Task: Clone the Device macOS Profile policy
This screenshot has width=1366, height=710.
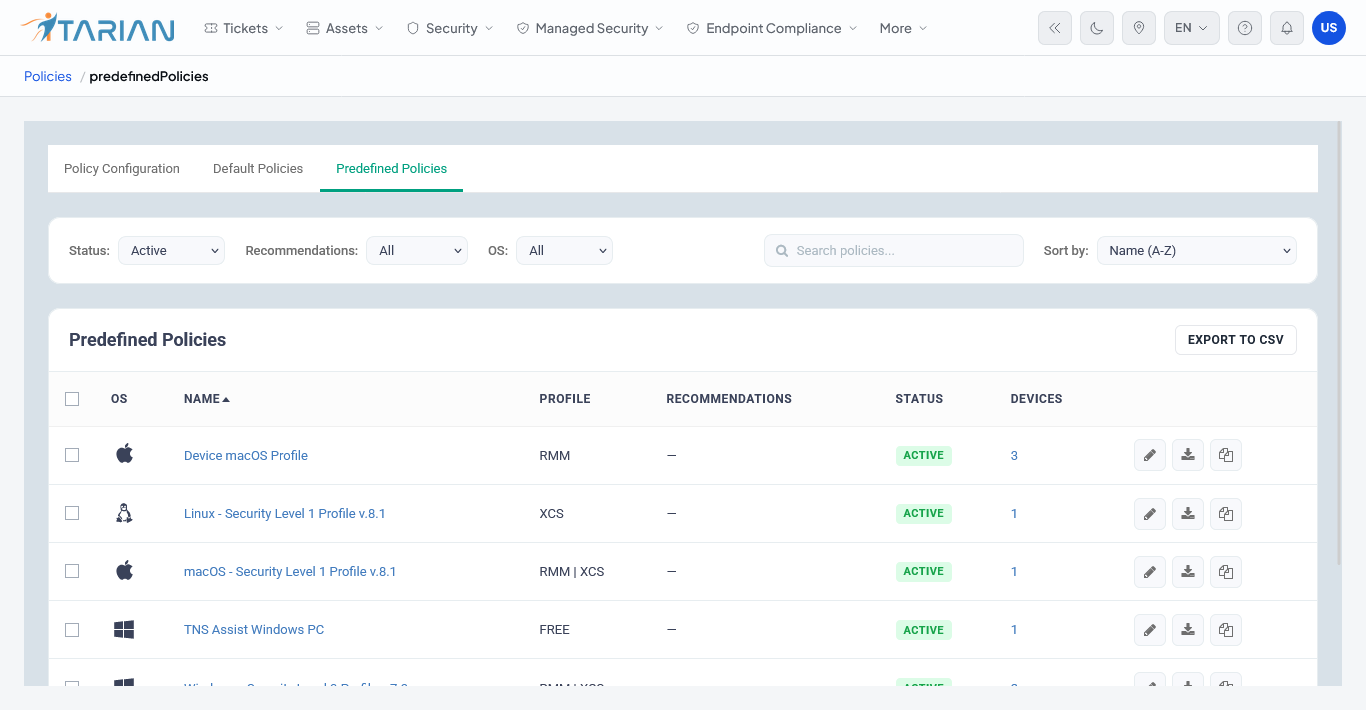Action: 1226,456
